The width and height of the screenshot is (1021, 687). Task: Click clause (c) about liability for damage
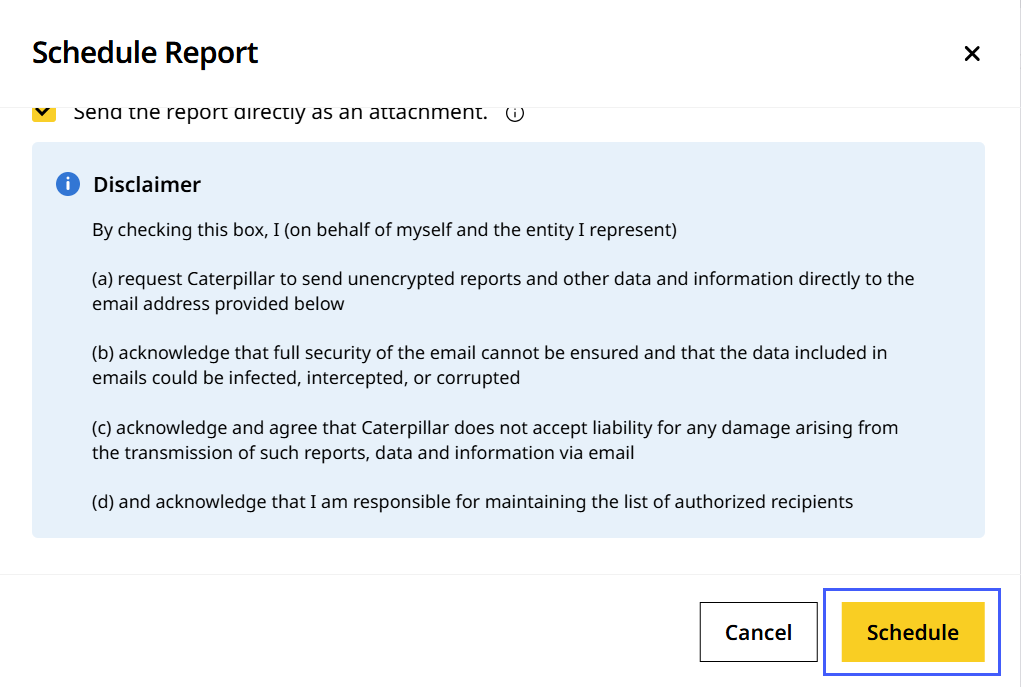tap(495, 428)
